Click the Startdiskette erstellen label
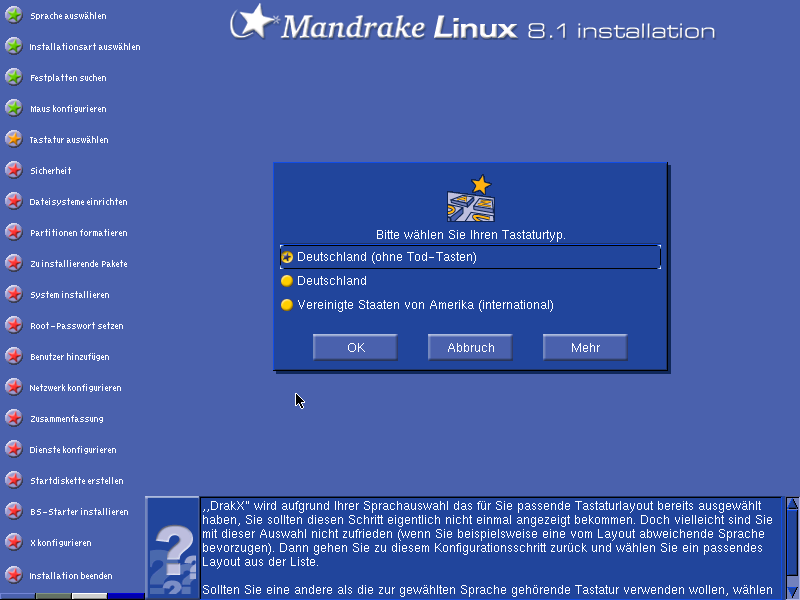Image resolution: width=800 pixels, height=600 pixels. 77,481
